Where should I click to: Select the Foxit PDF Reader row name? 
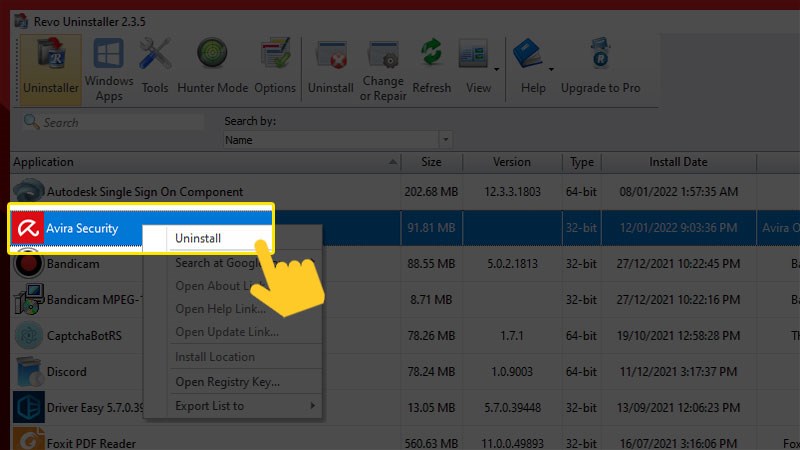click(91, 443)
